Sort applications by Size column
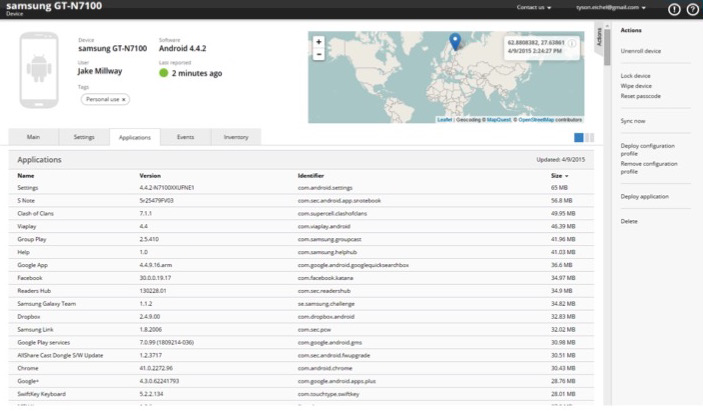This screenshot has height=412, width=703. 560,176
